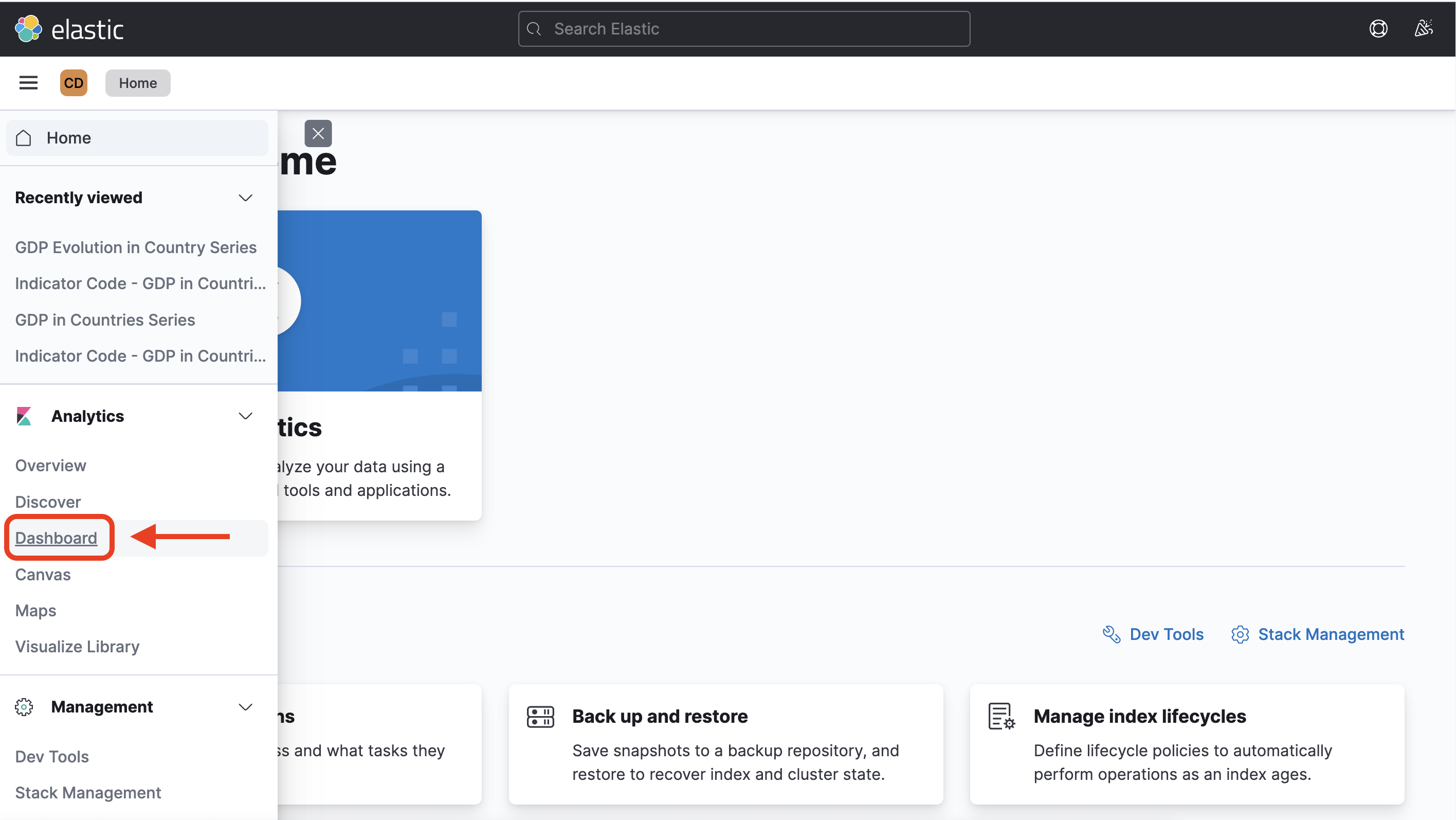Click the Analytics card blue illustration
This screenshot has height=820, width=1456.
click(x=380, y=301)
